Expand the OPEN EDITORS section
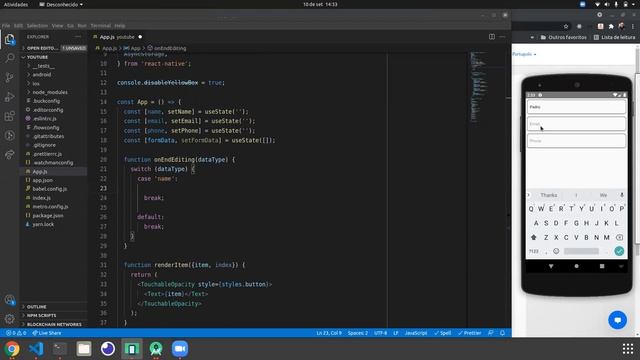640x360 pixels. pyautogui.click(x=41, y=48)
